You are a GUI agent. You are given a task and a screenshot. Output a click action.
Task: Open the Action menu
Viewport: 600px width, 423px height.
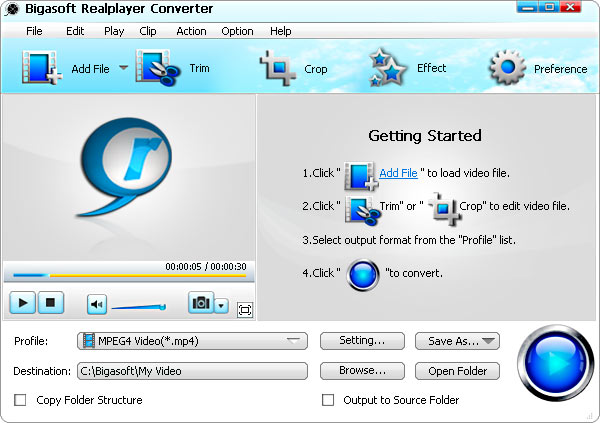(191, 31)
